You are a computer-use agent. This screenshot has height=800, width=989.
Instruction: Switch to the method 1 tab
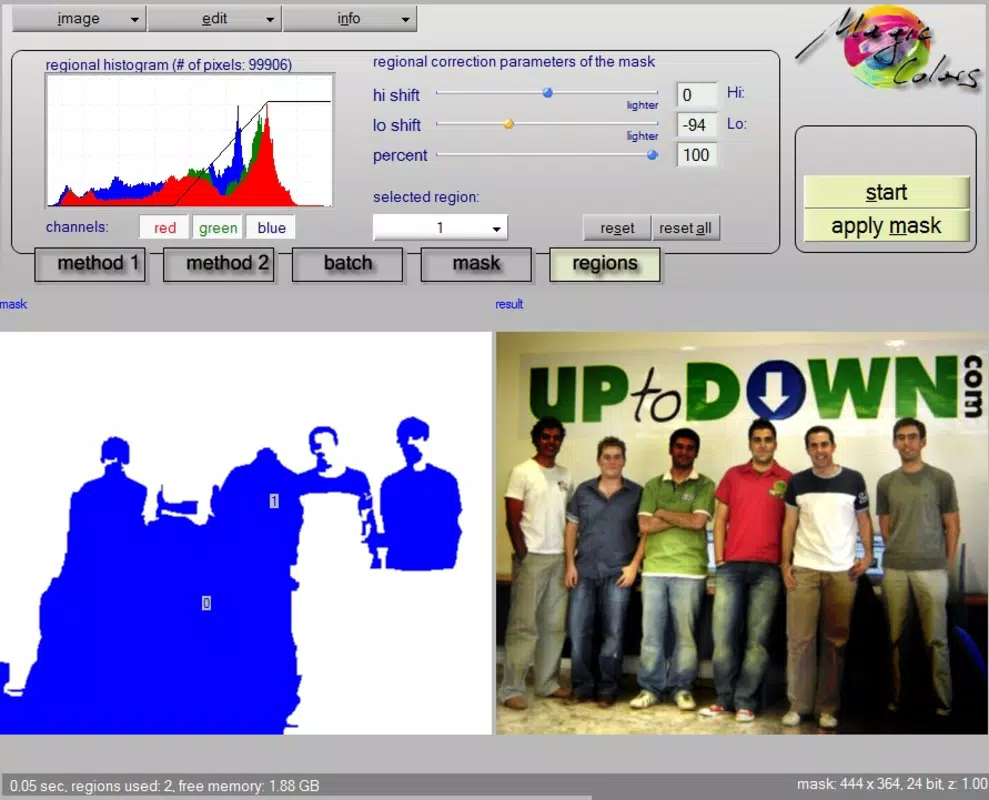pos(90,264)
